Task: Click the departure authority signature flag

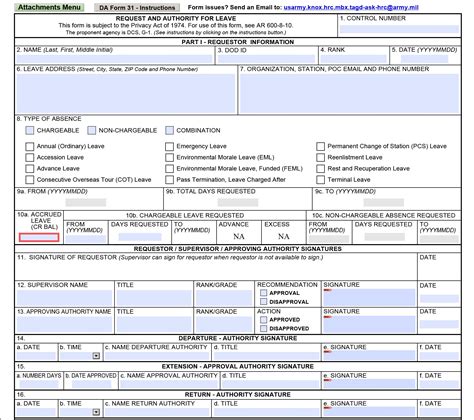Action: pyautogui.click(x=327, y=351)
